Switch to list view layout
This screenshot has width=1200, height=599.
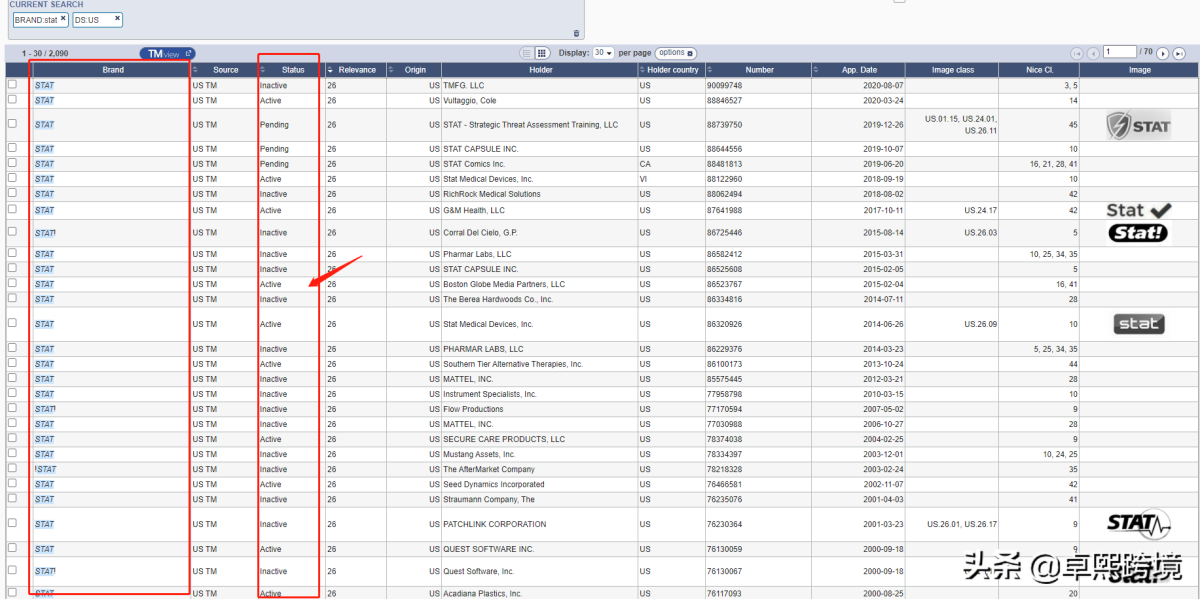(527, 53)
